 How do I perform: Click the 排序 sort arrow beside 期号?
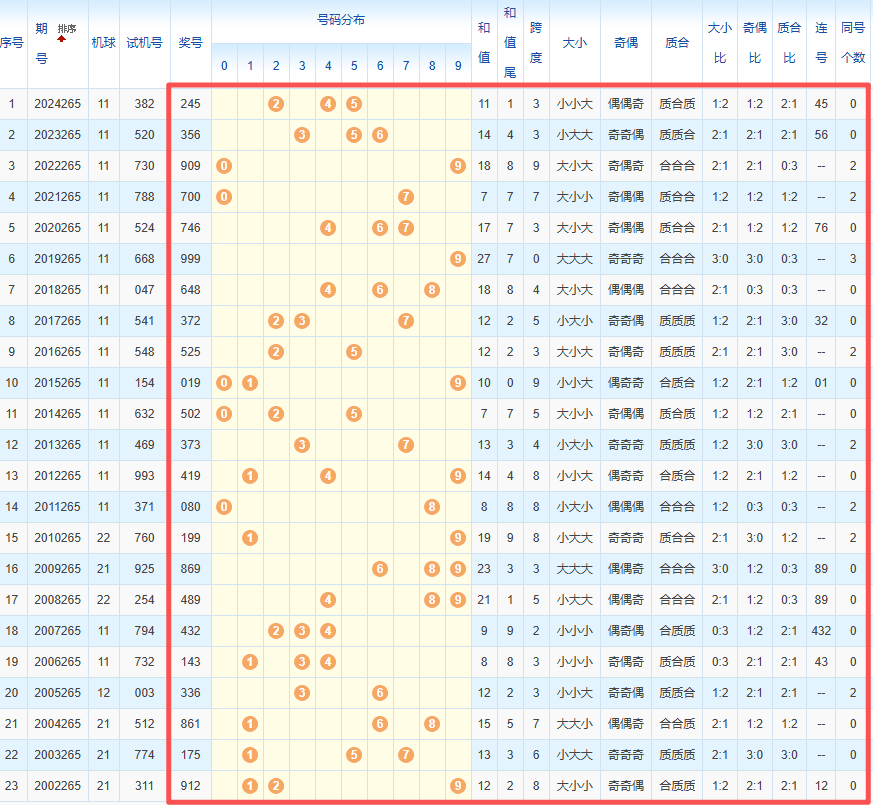62,37
